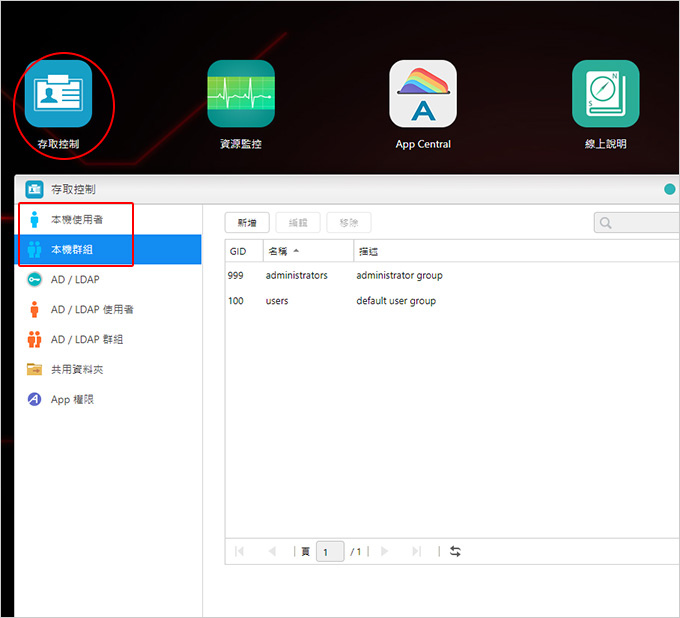Click the 新增 add button
Viewport: 680px width, 618px height.
[247, 222]
